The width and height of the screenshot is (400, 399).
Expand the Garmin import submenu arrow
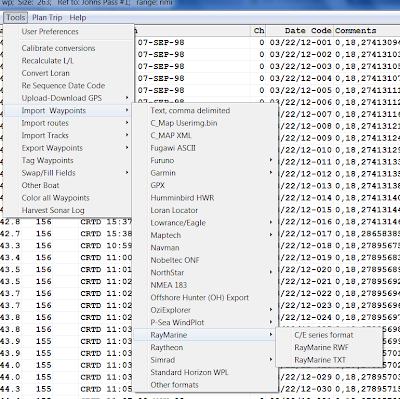tap(271, 173)
